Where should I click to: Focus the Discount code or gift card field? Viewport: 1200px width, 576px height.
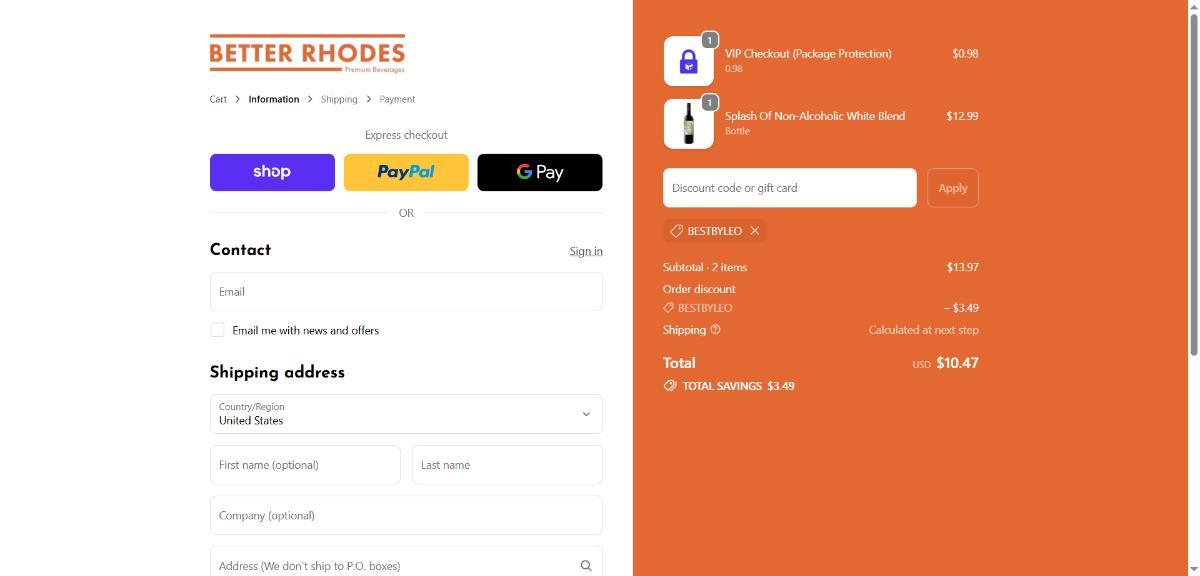pos(790,188)
